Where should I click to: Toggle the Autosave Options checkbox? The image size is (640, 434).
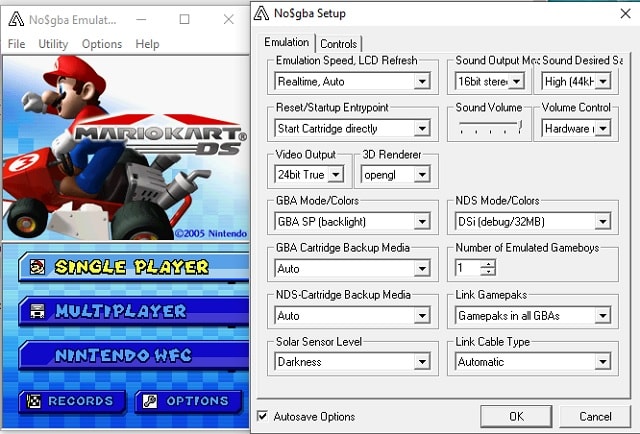coord(262,416)
